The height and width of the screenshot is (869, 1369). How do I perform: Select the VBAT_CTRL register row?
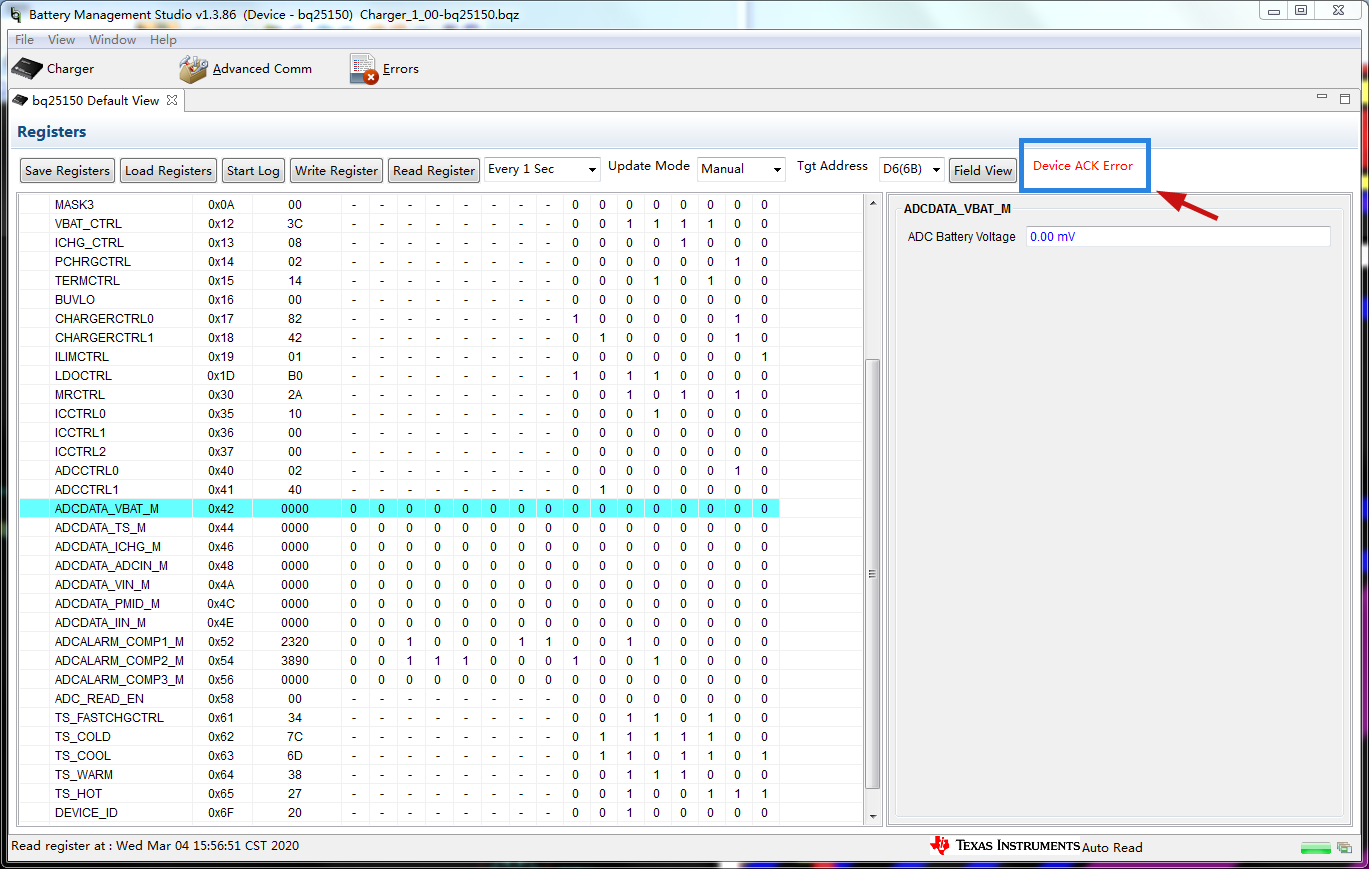tap(399, 223)
